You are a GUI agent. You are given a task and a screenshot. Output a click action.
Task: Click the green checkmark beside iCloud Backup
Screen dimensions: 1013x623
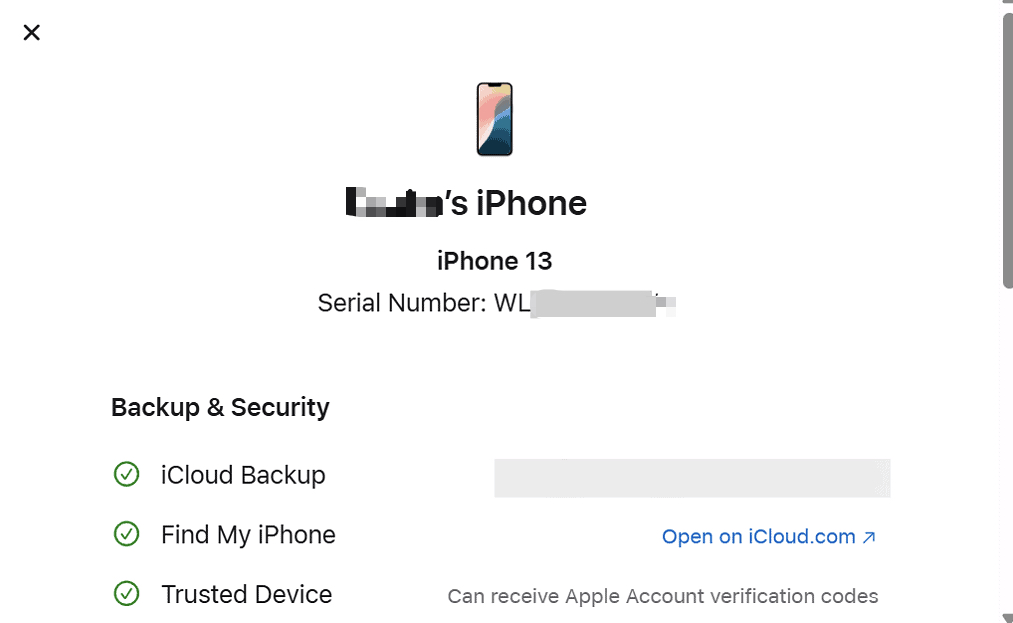[126, 474]
